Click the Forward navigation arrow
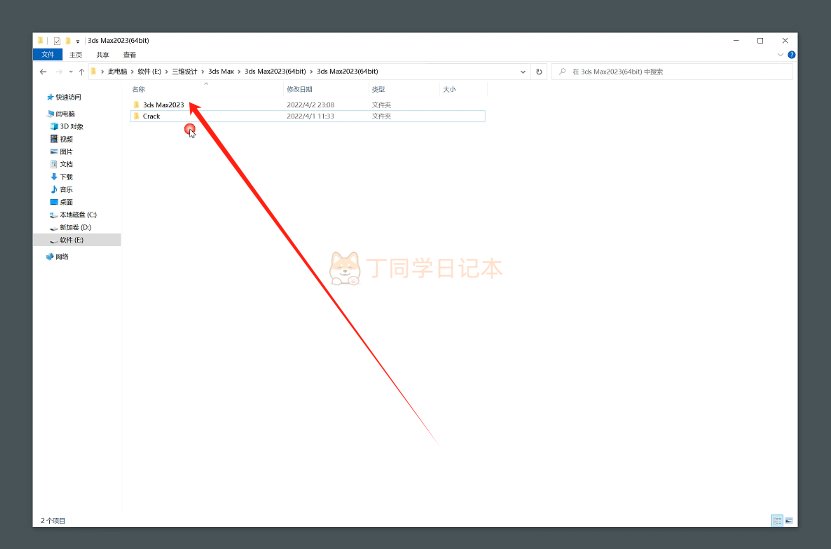Screen dimensions: 831x549 (x=59, y=72)
